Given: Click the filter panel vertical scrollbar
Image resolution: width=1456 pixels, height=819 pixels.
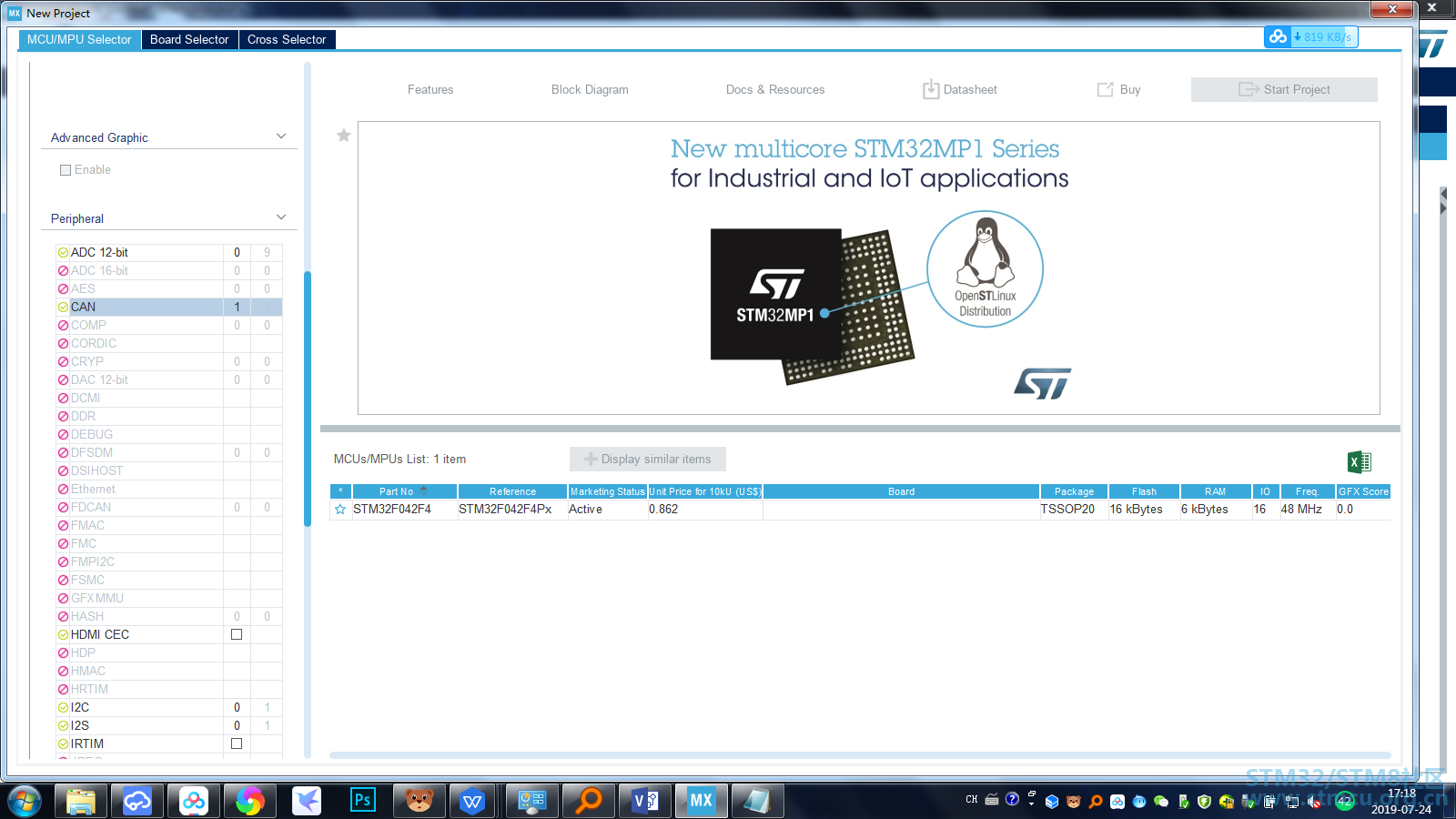Looking at the screenshot, I should pos(308,399).
